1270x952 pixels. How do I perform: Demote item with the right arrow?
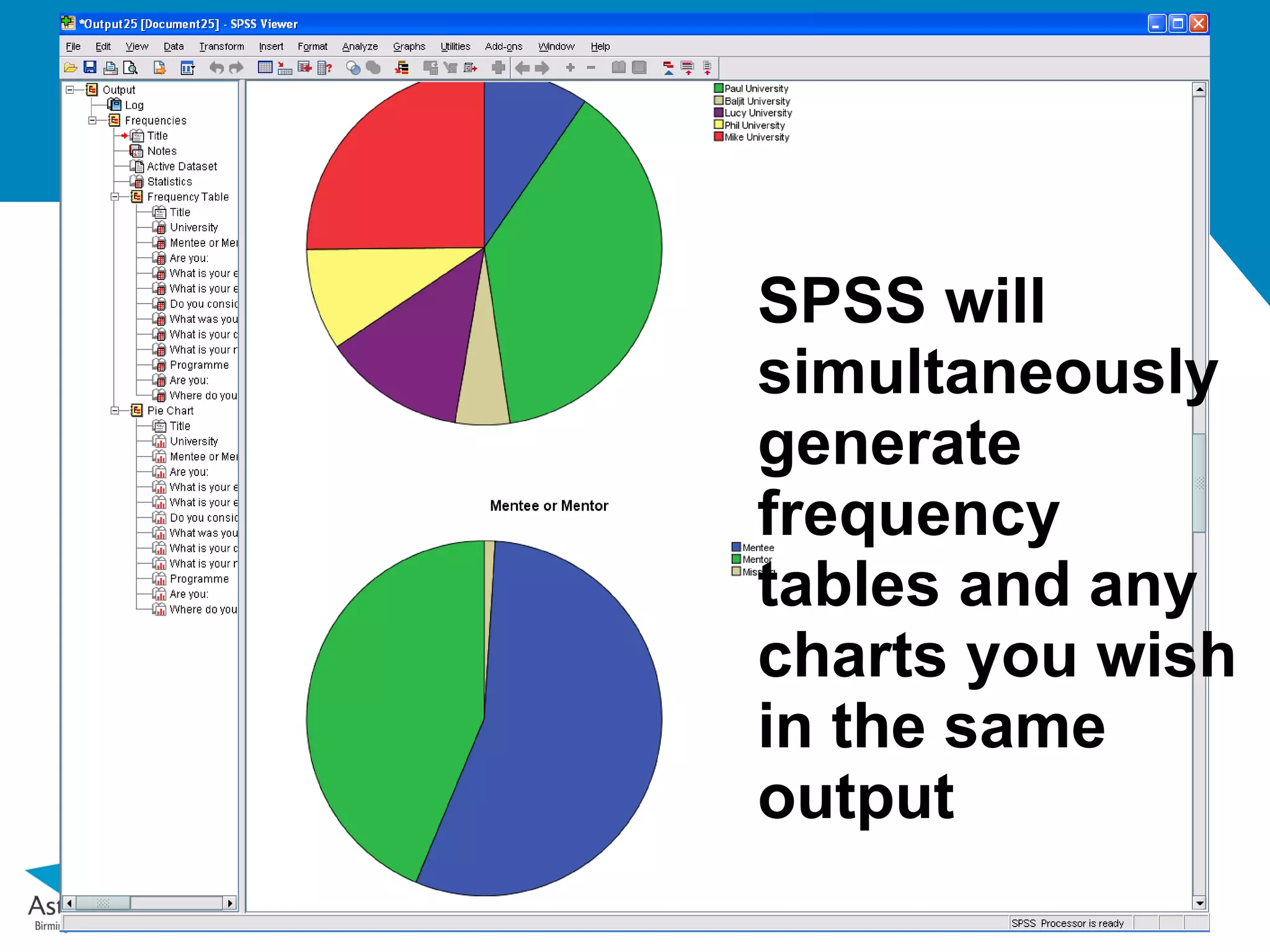542,68
